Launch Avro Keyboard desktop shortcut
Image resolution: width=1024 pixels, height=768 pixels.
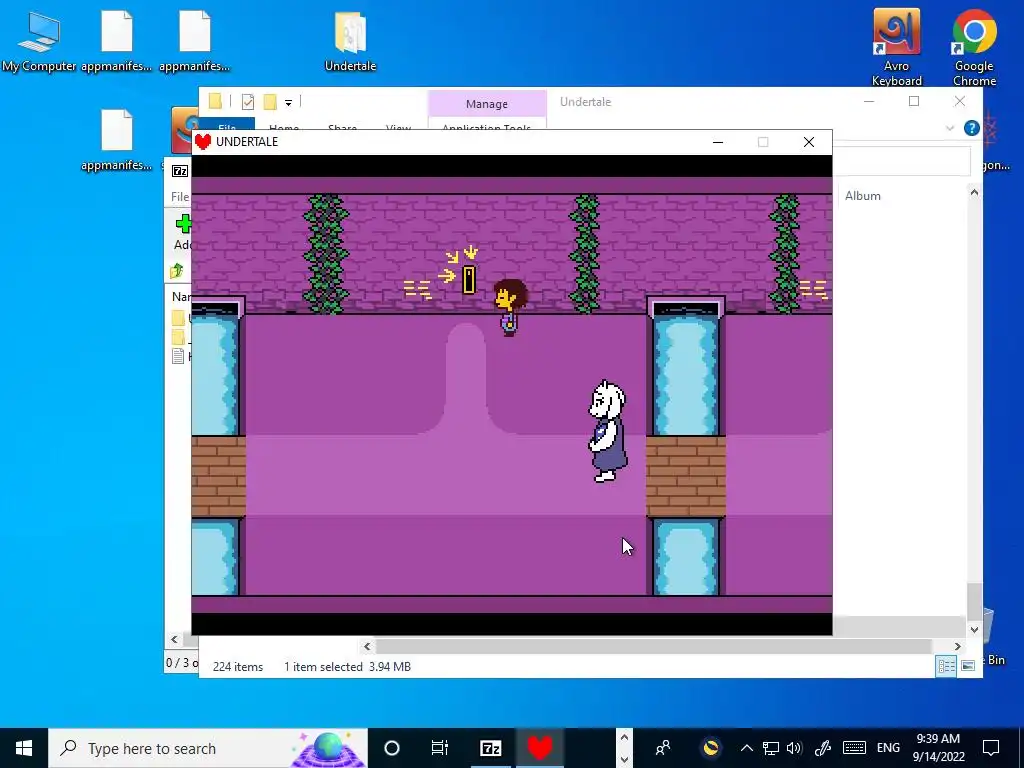tap(897, 47)
